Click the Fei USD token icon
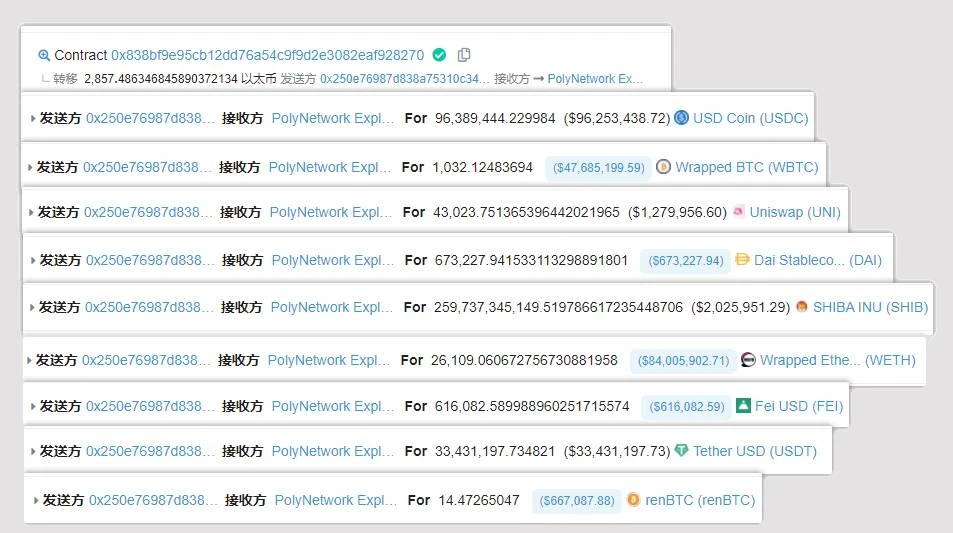The width and height of the screenshot is (953, 533). pyautogui.click(x=743, y=405)
